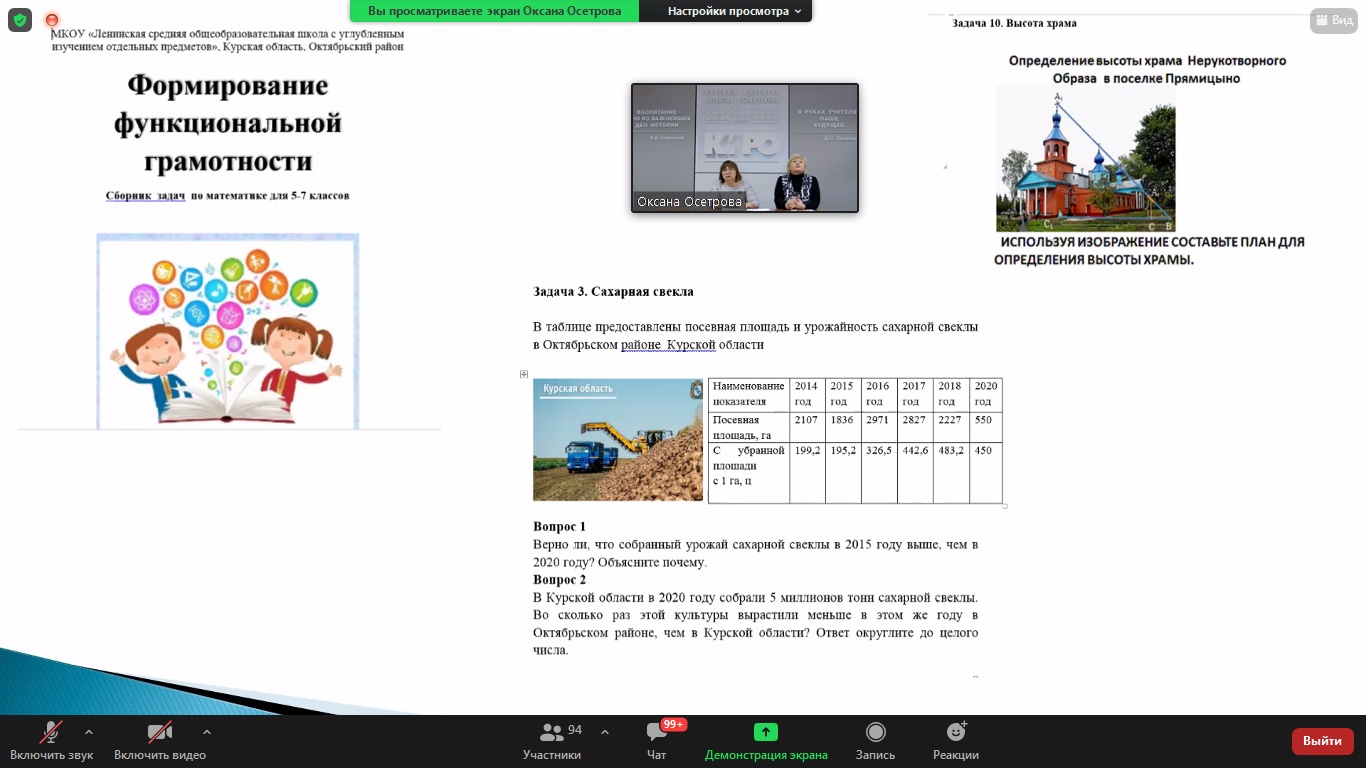Click the Вид view button
Image resolution: width=1366 pixels, height=768 pixels.
1333,20
